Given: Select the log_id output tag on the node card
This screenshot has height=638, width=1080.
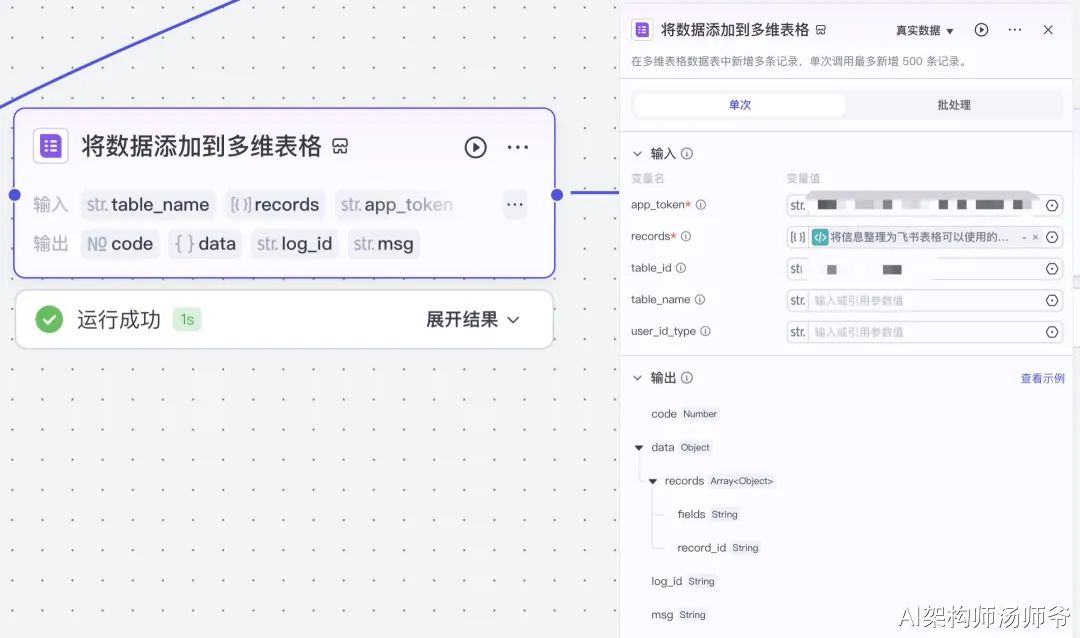Looking at the screenshot, I should 294,244.
